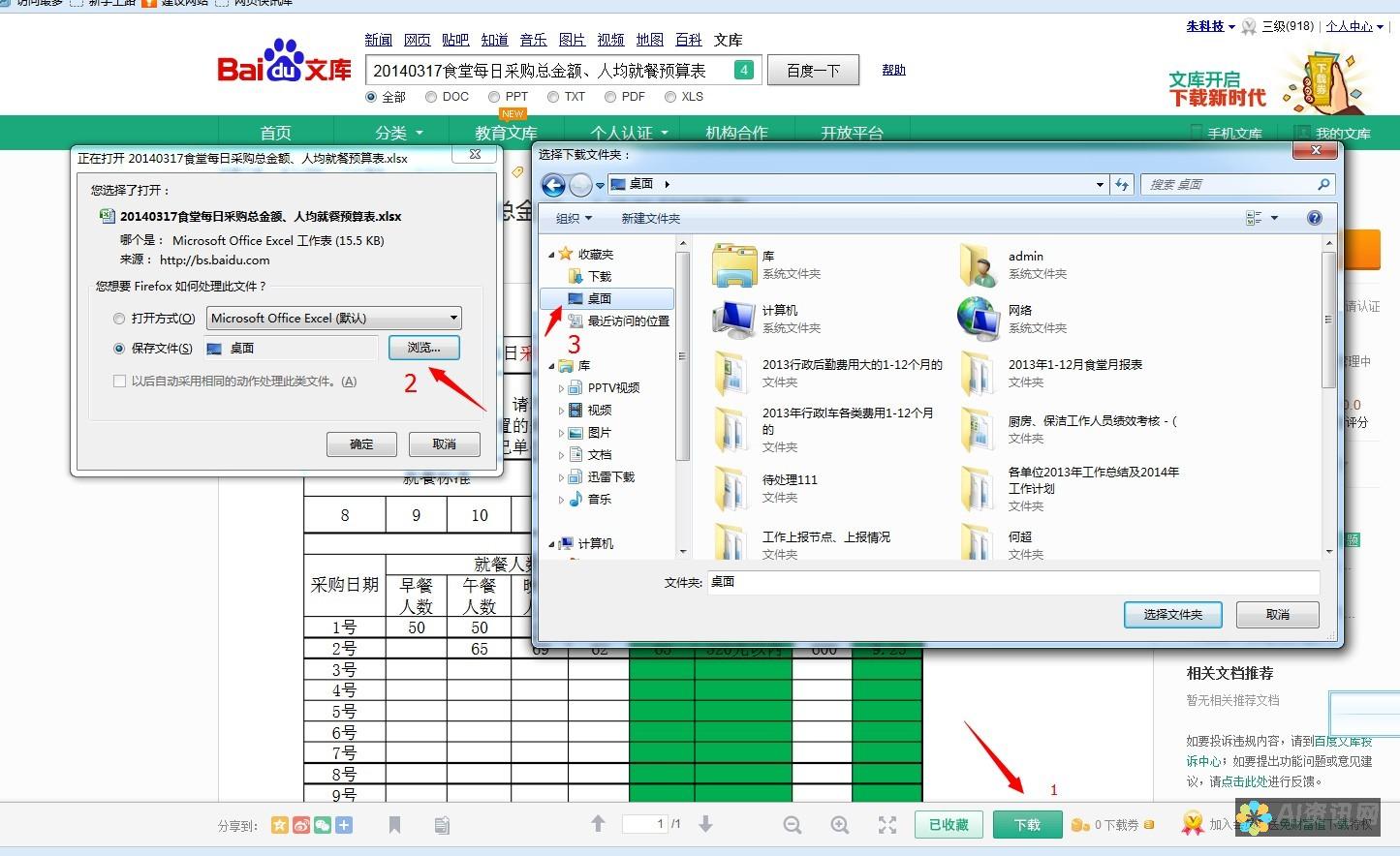This screenshot has height=856, width=1400.
Task: Toggle fullscreen document view
Action: [x=887, y=825]
